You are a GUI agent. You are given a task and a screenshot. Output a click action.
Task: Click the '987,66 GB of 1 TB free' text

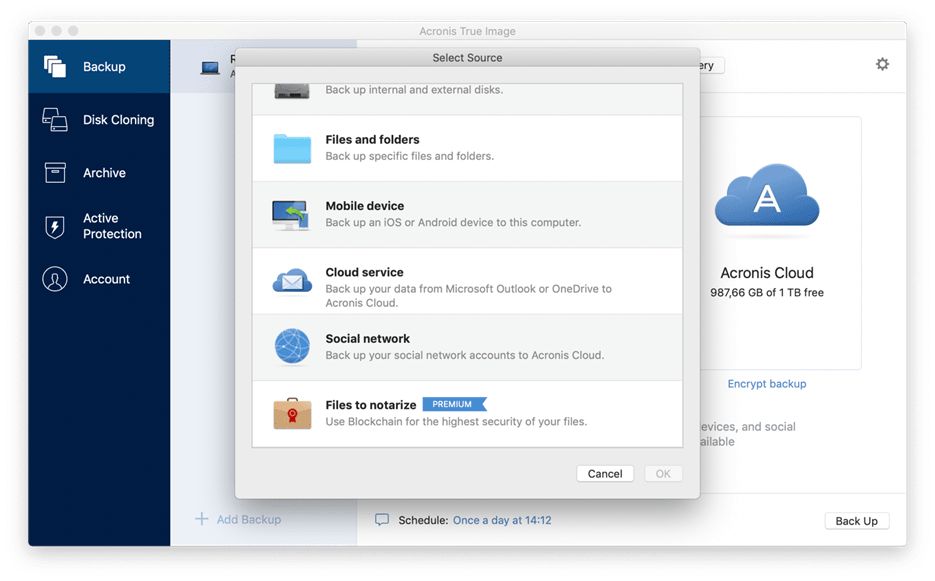coord(767,292)
